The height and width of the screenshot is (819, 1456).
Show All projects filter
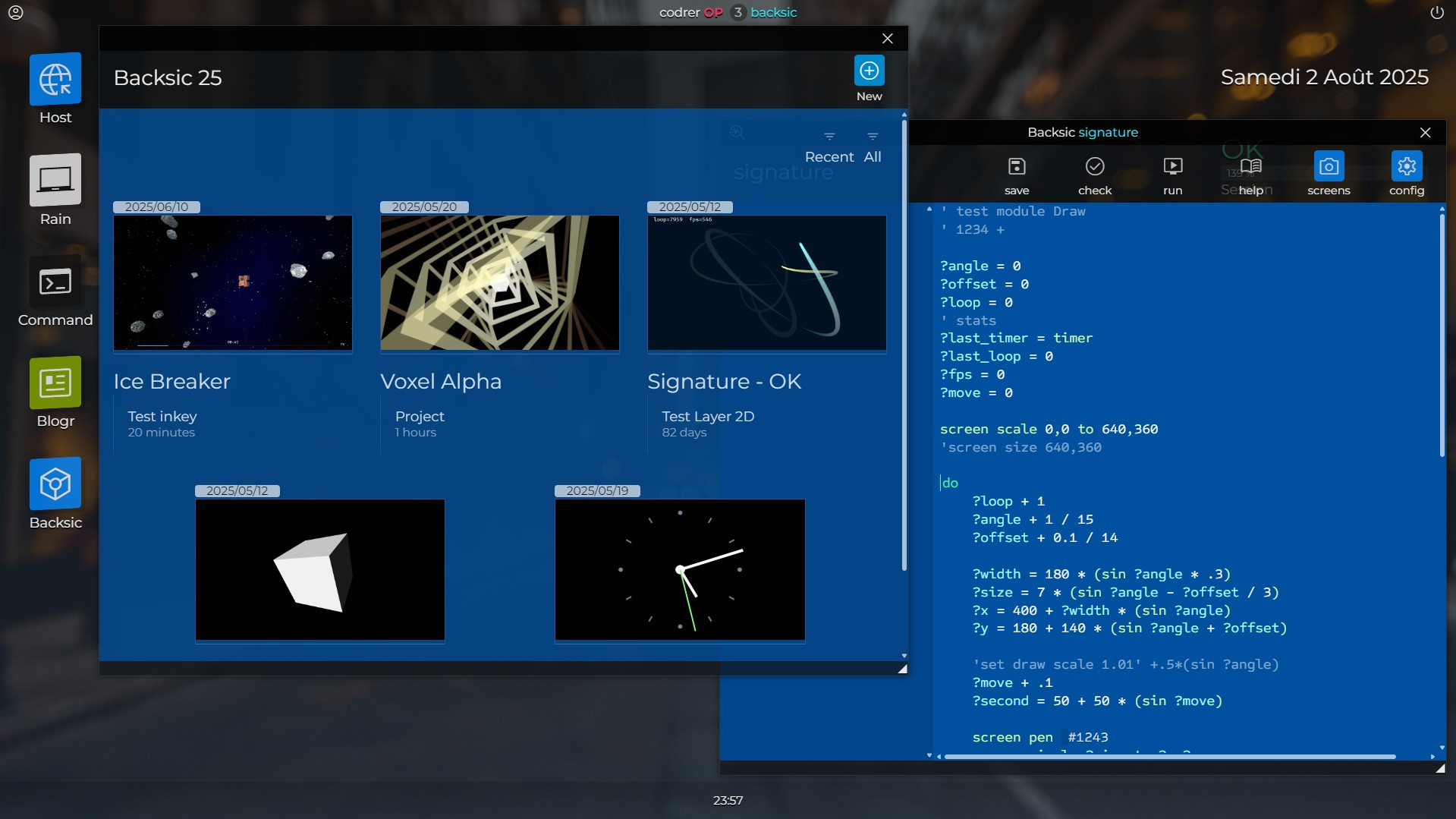(873, 156)
